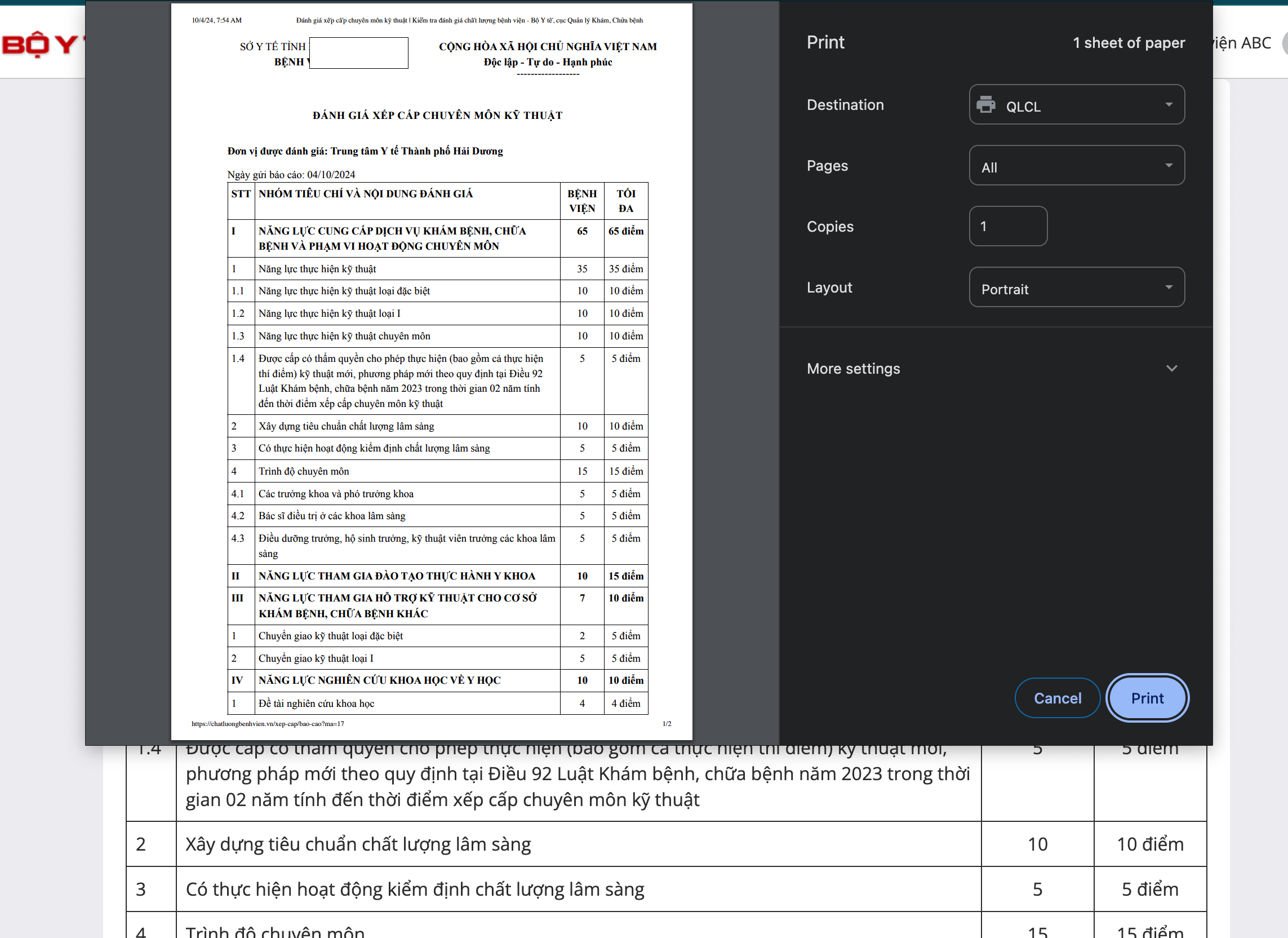The image size is (1288, 938).
Task: Click the printer icon in Destination field
Action: [x=985, y=104]
